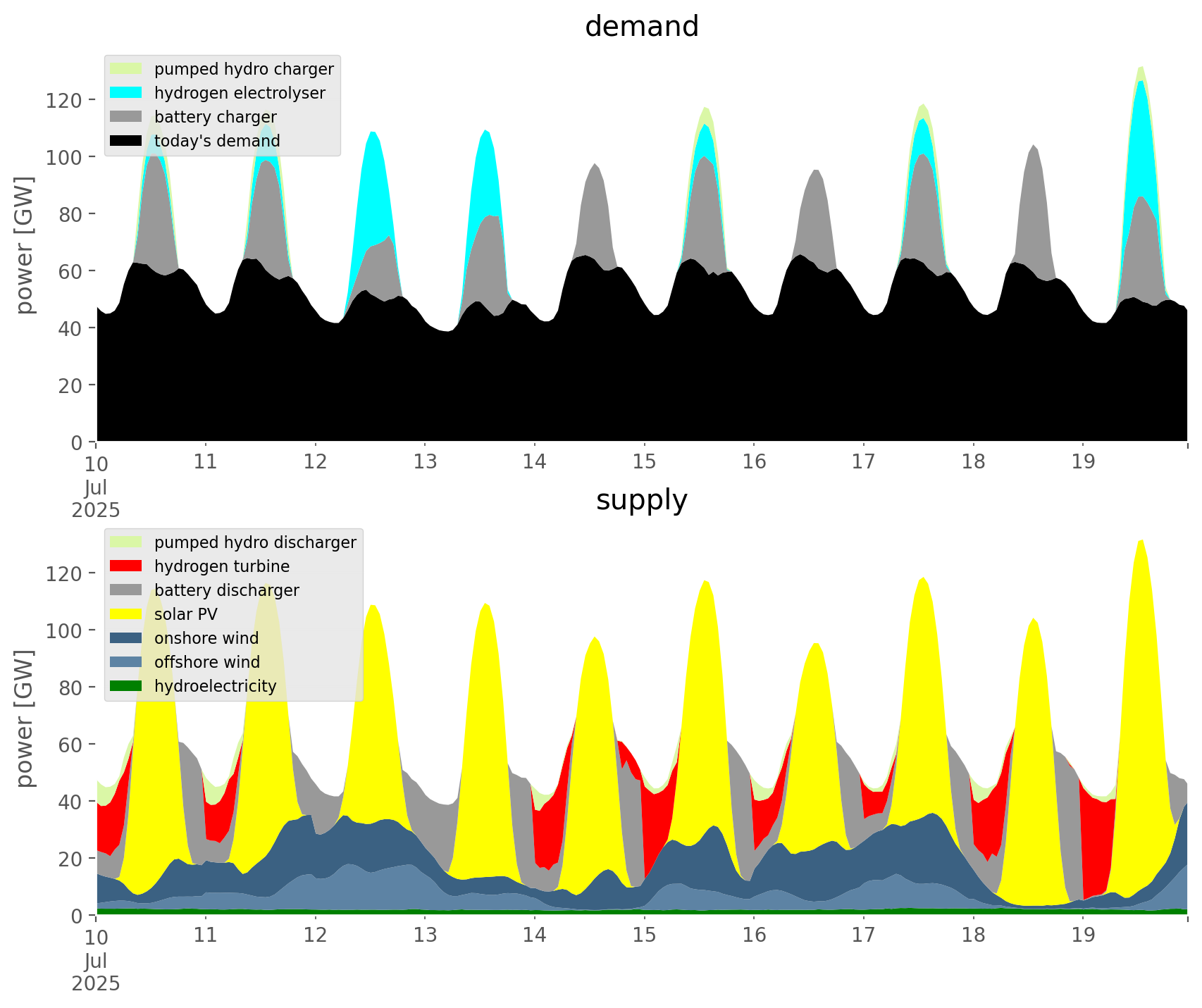
Task: Click the supply chart's y-axis "power [GW]" label
Action: (x=25, y=718)
